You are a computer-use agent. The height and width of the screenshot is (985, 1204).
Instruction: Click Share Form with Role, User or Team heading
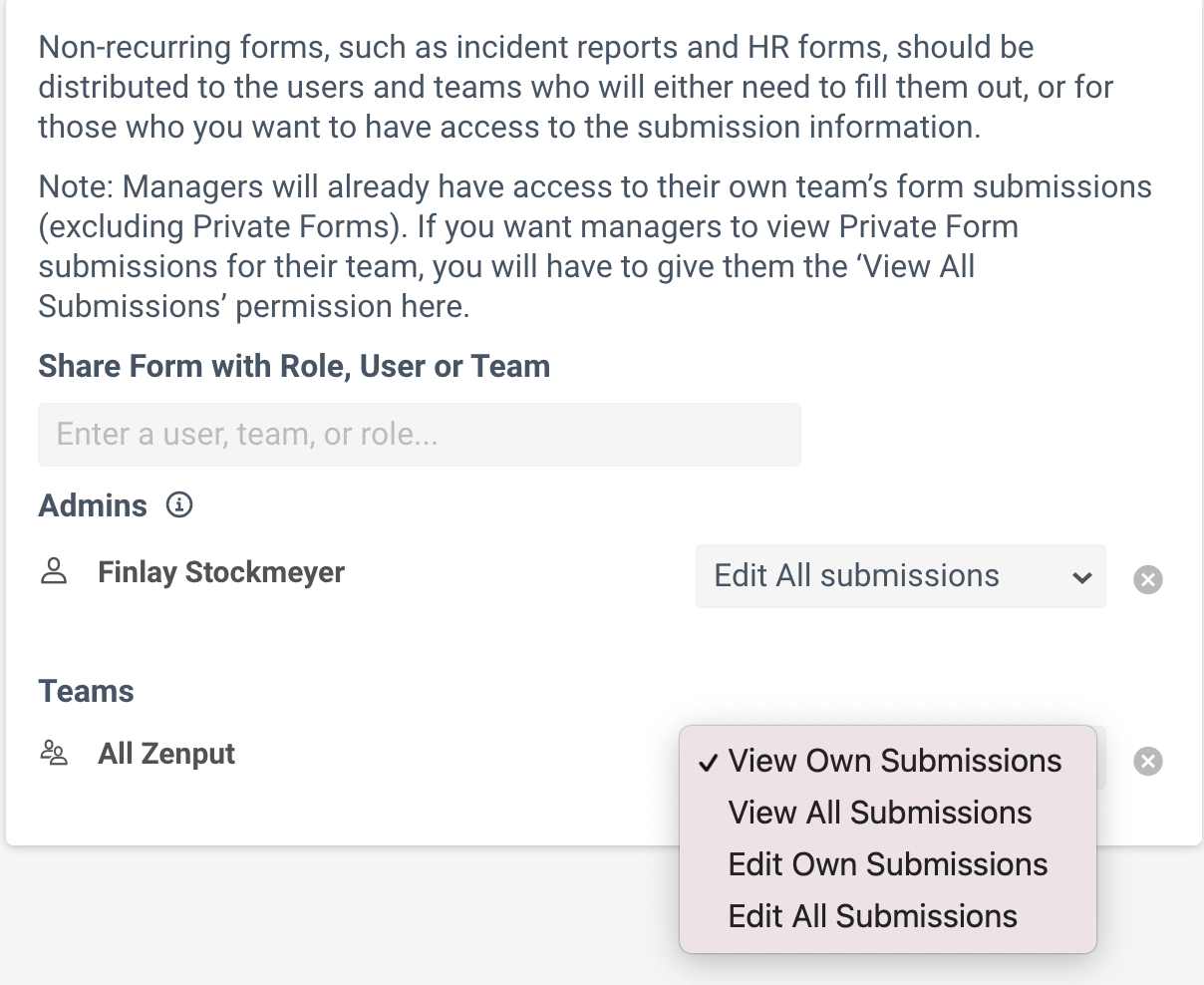click(x=294, y=366)
